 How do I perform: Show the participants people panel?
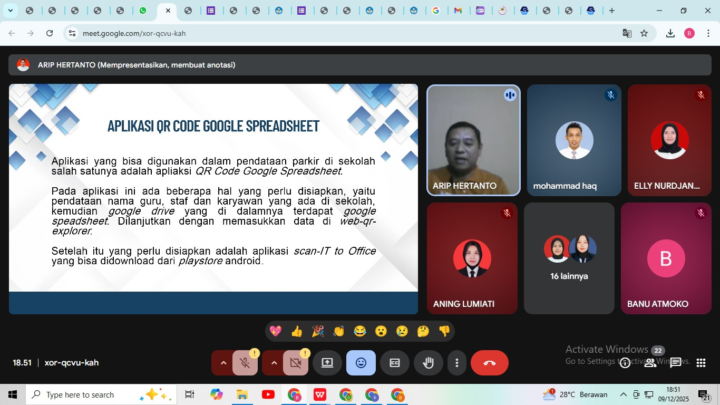651,362
